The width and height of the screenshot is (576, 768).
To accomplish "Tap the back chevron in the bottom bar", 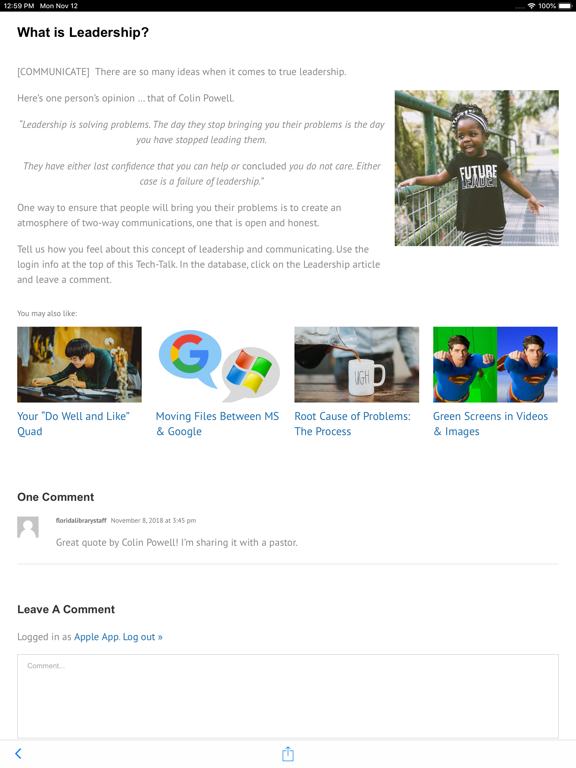I will [19, 753].
